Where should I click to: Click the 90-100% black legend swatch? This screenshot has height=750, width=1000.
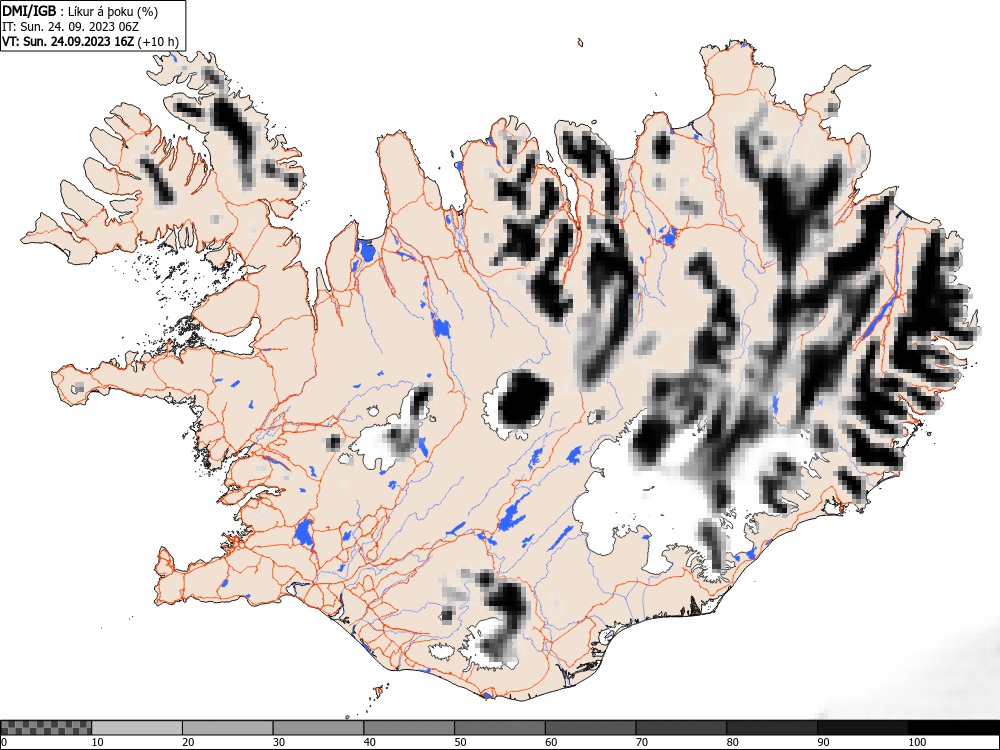tap(862, 728)
